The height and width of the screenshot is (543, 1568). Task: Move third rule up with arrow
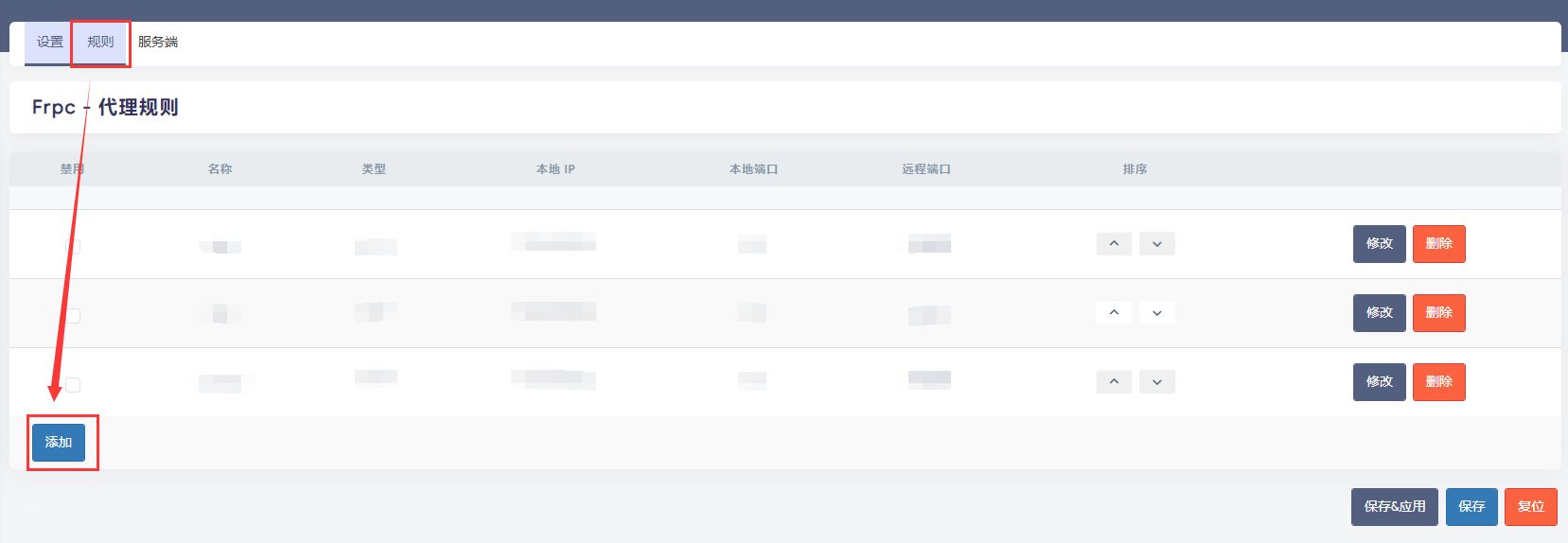1114,382
